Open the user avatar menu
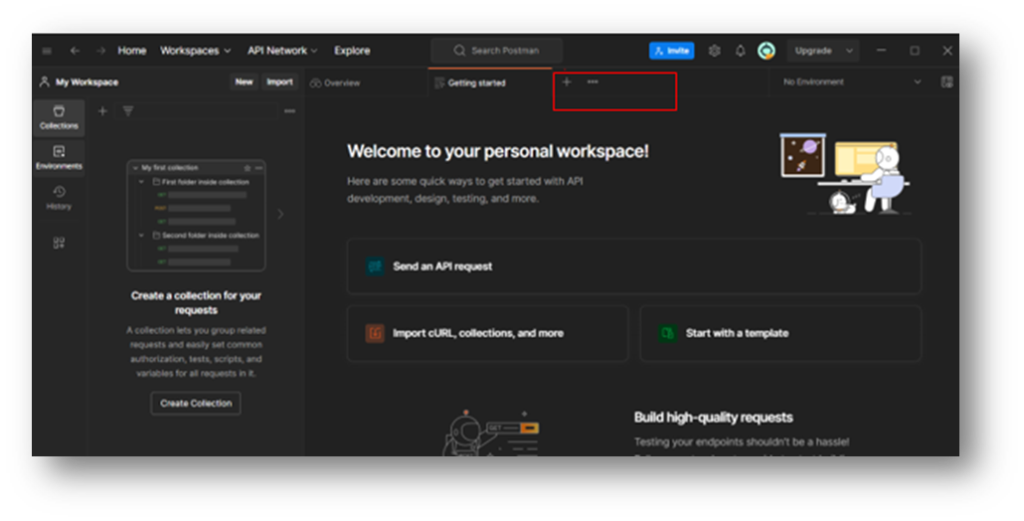Screen dimensions: 1024x521 click(x=767, y=51)
